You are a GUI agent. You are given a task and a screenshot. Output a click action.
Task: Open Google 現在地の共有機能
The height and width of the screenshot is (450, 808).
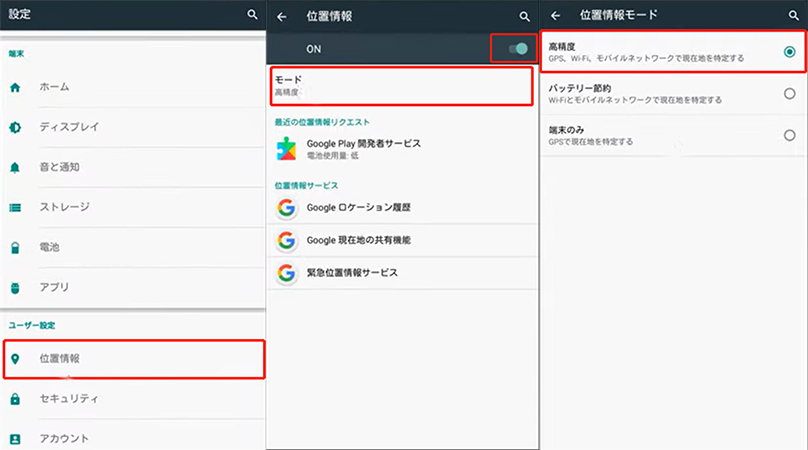[x=402, y=240]
